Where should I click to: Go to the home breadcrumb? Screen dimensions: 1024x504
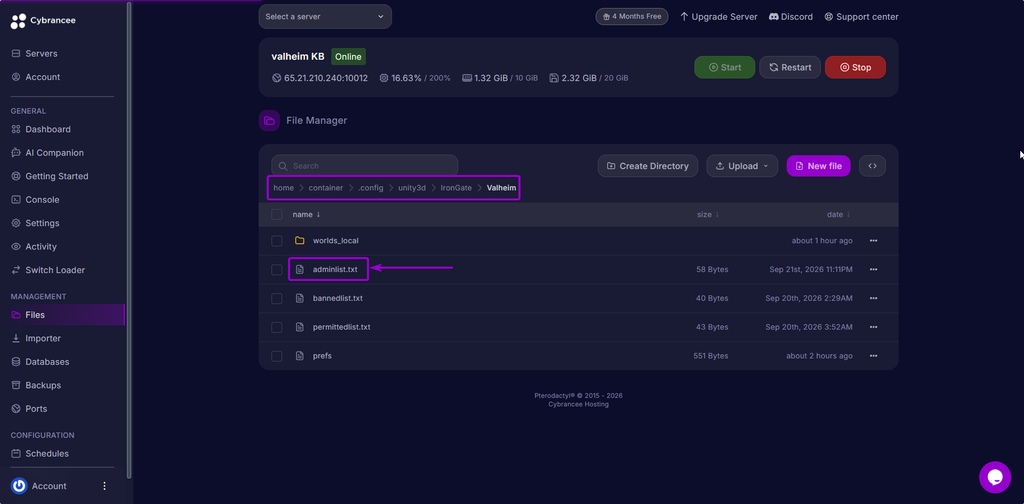point(283,188)
